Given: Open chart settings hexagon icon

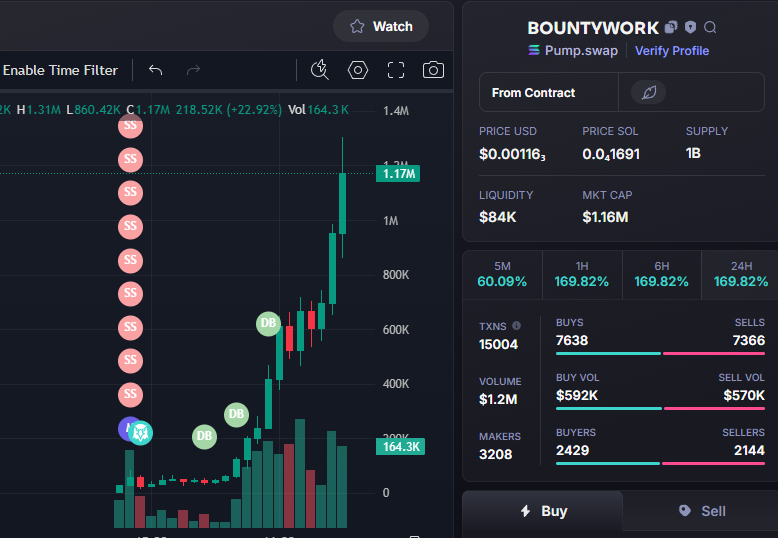Looking at the screenshot, I should point(358,70).
